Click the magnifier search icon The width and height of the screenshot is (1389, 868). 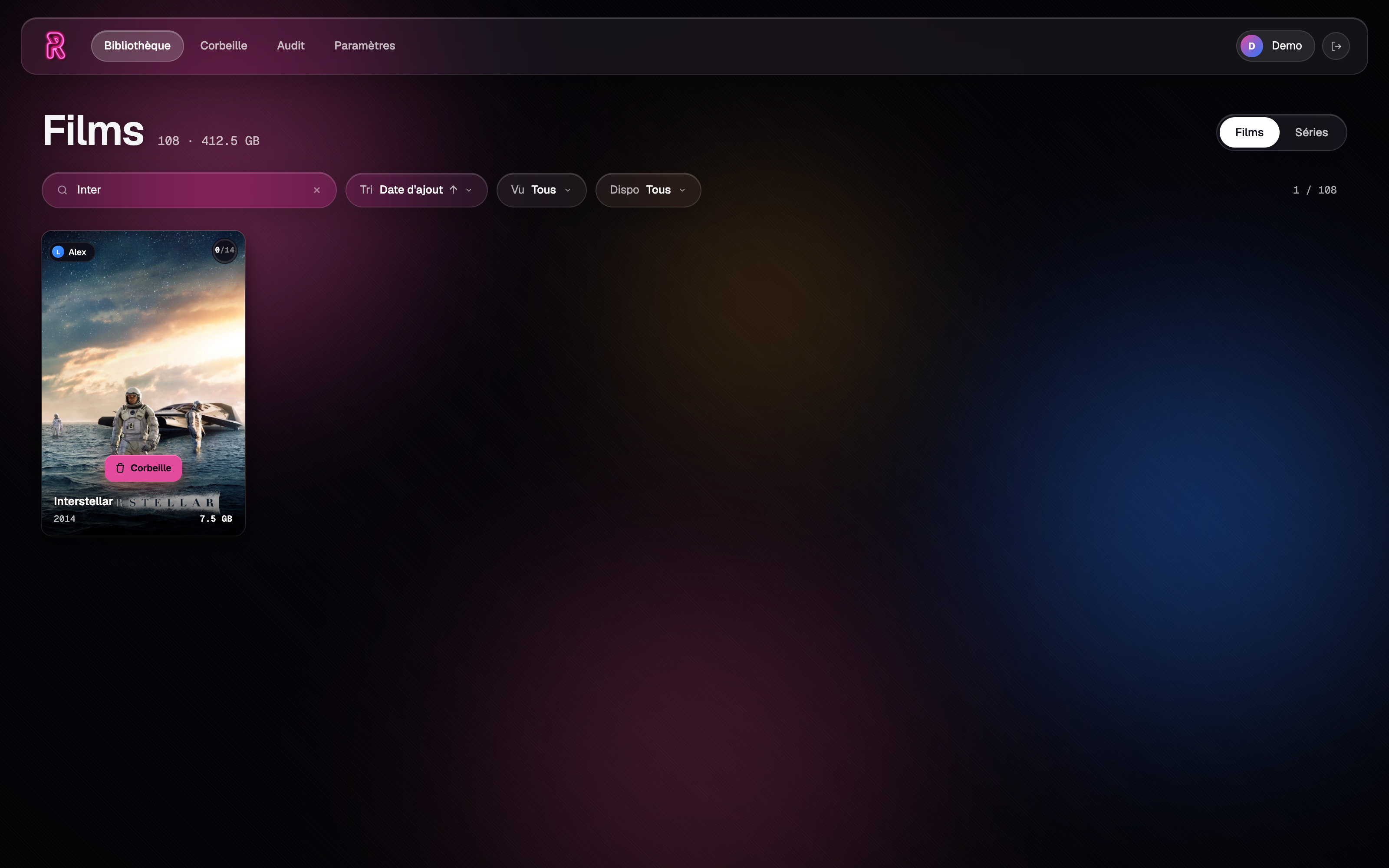(63, 190)
